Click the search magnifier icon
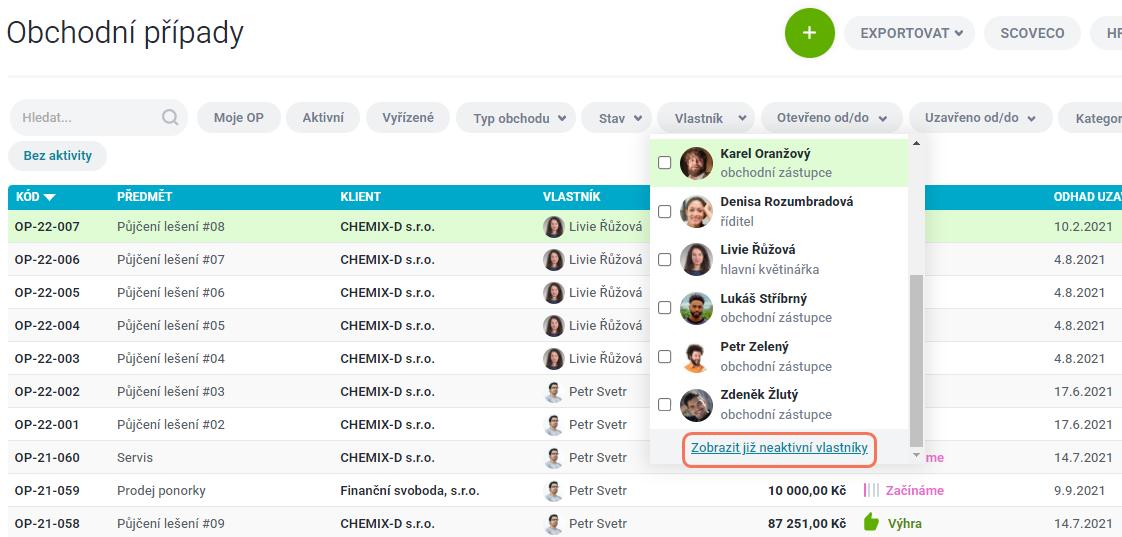The image size is (1122, 537). tap(170, 117)
